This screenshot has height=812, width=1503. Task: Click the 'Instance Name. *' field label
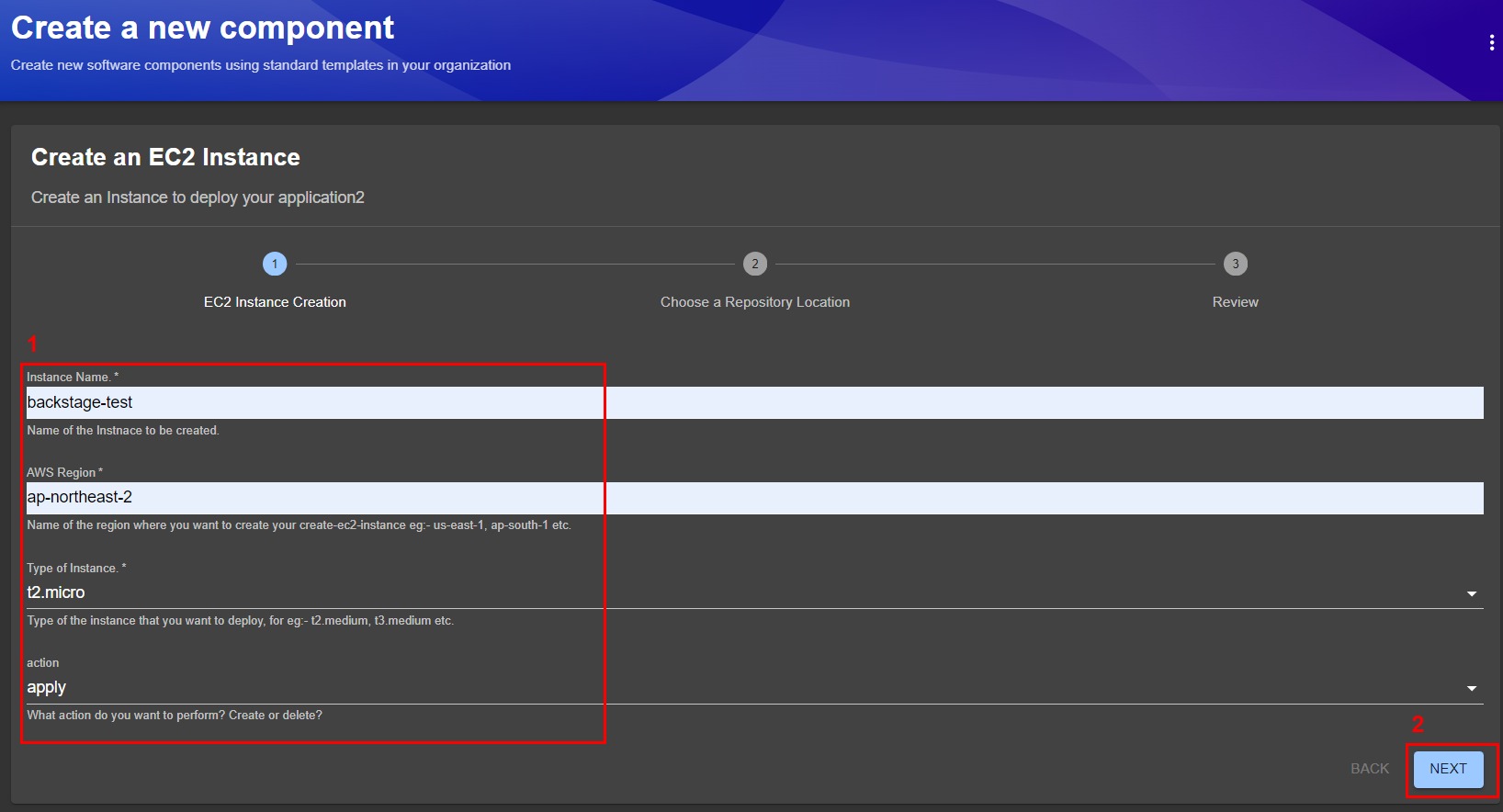point(73,378)
